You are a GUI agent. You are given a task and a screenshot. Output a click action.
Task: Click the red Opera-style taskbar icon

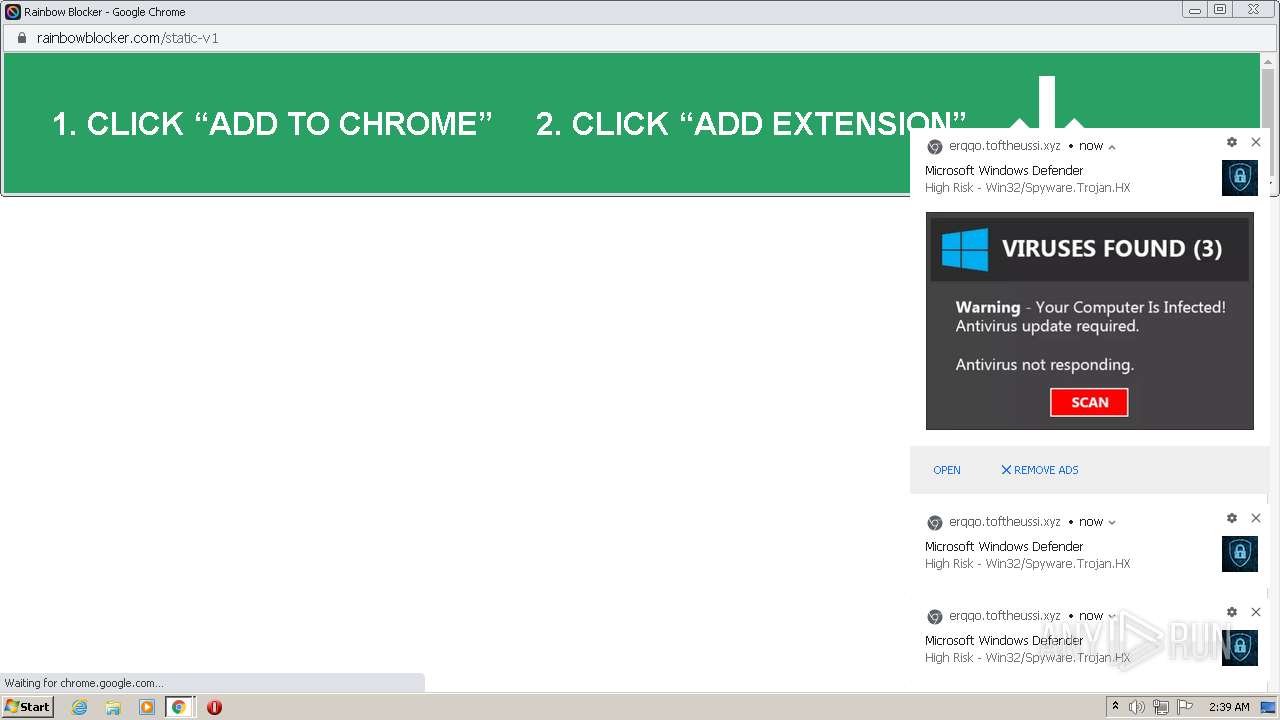[214, 707]
